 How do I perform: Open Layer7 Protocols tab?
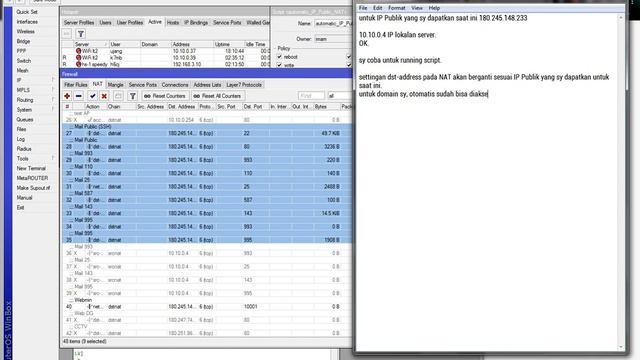click(244, 85)
